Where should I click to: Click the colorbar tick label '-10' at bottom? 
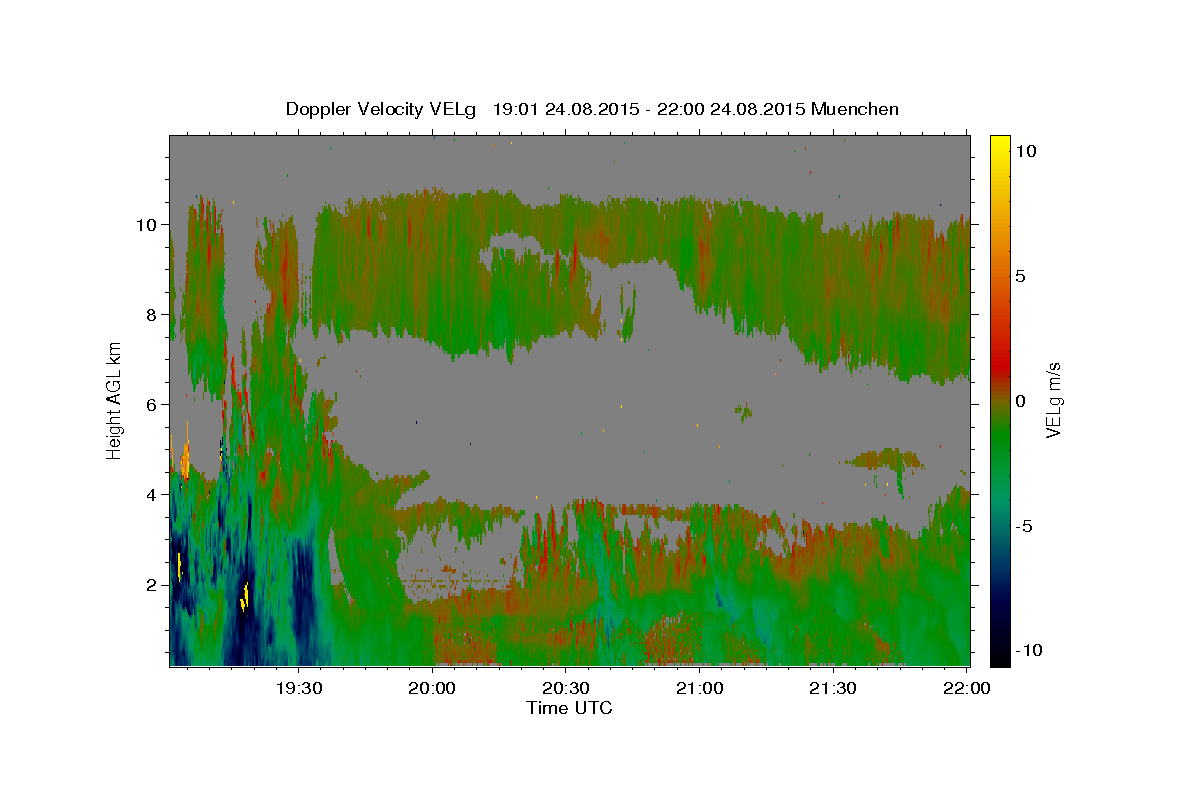(x=1029, y=650)
